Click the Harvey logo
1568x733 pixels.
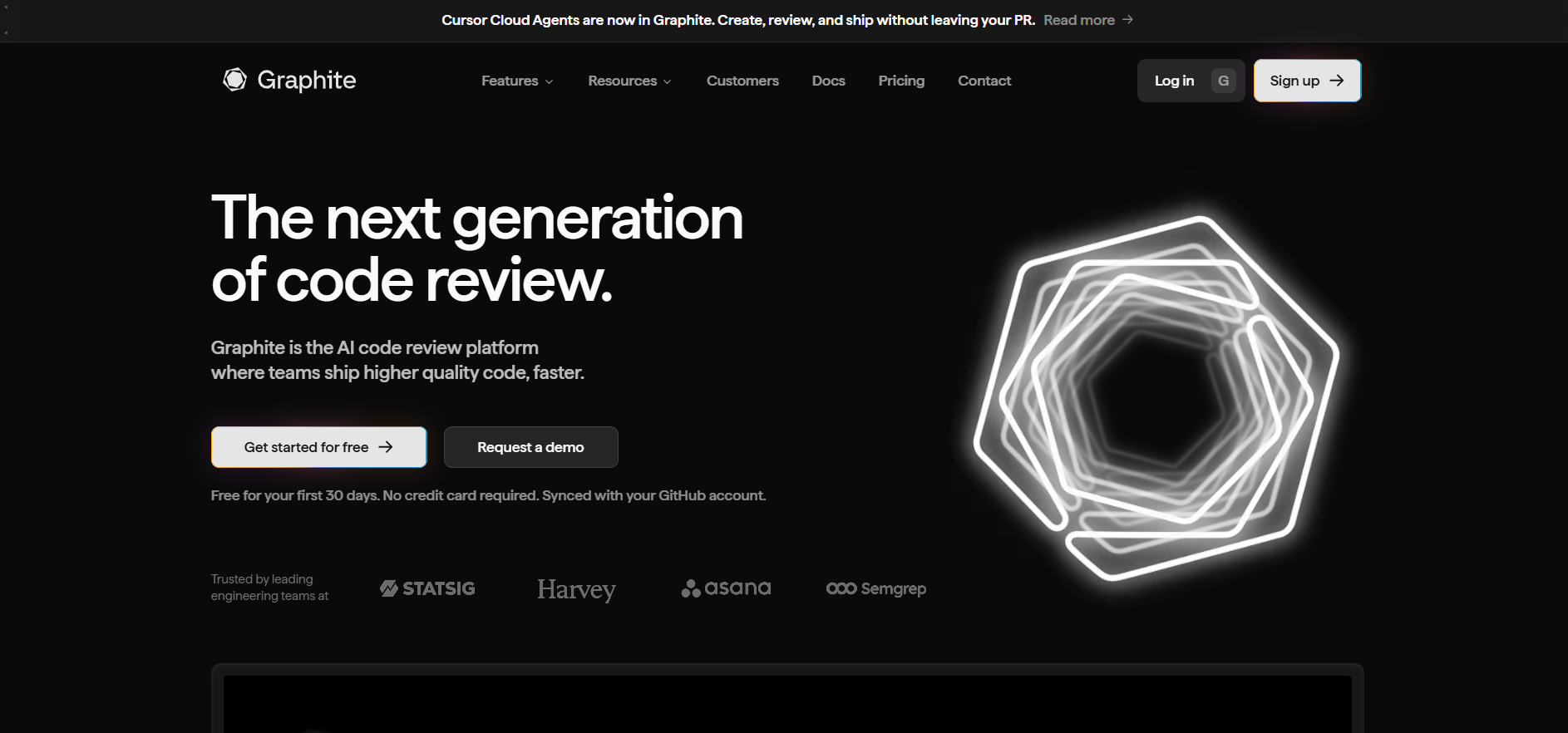(576, 589)
